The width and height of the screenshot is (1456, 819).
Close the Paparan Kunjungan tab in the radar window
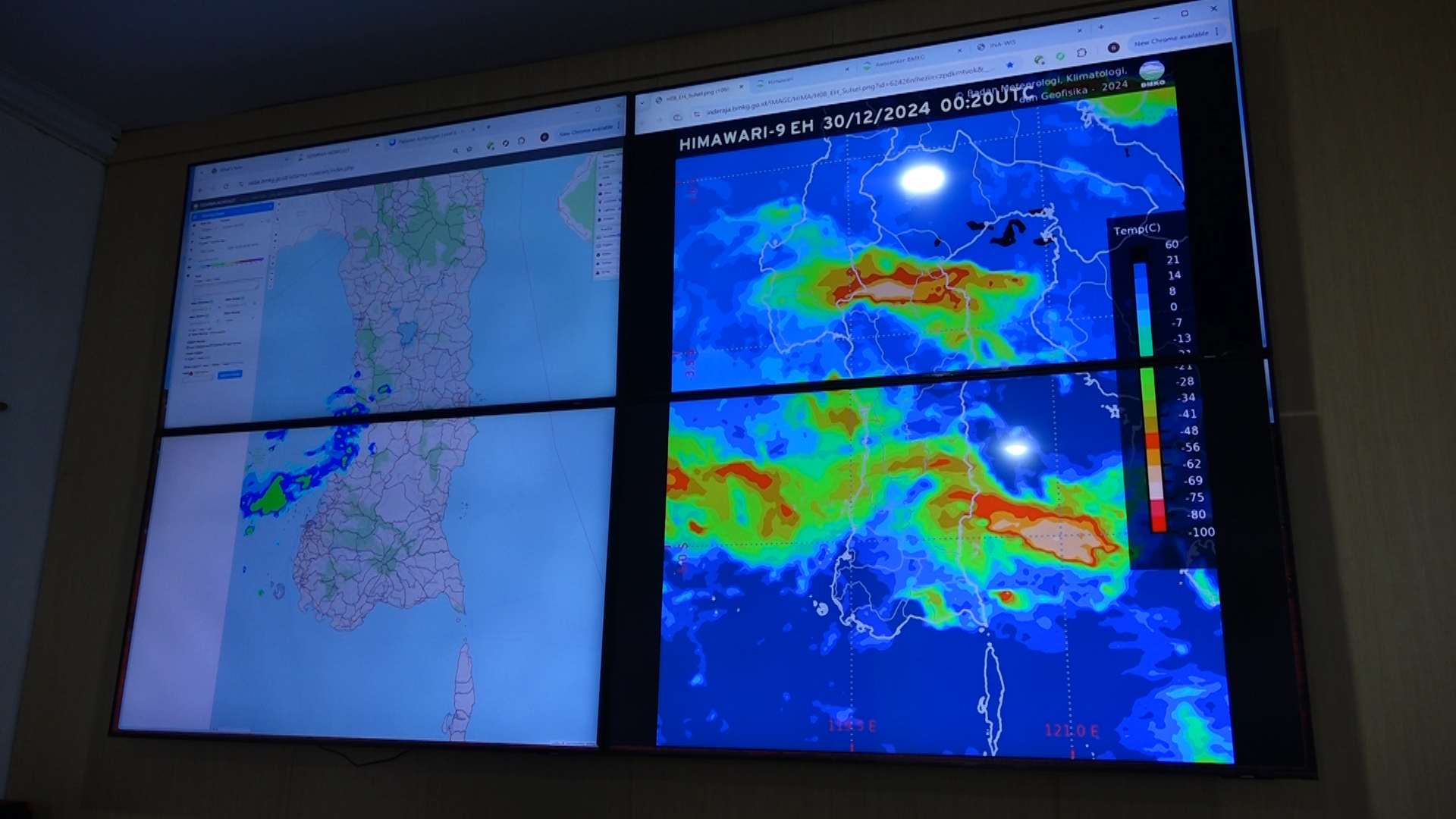click(473, 129)
